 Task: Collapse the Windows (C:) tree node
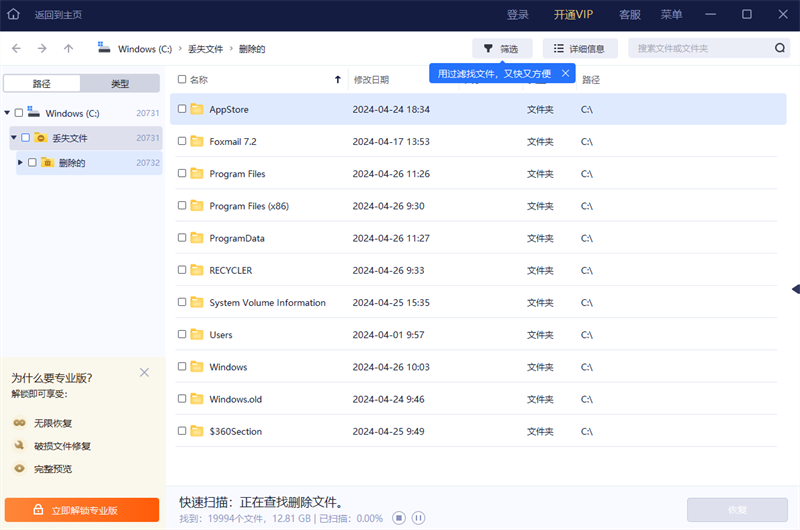click(7, 113)
